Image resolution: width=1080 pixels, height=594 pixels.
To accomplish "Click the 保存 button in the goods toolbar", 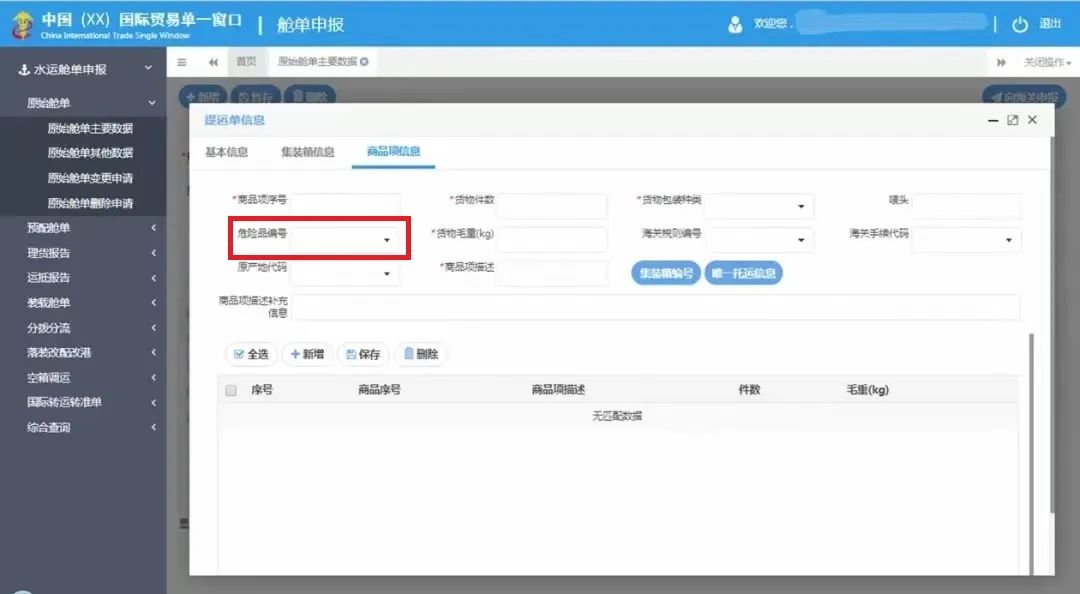I will (x=363, y=354).
